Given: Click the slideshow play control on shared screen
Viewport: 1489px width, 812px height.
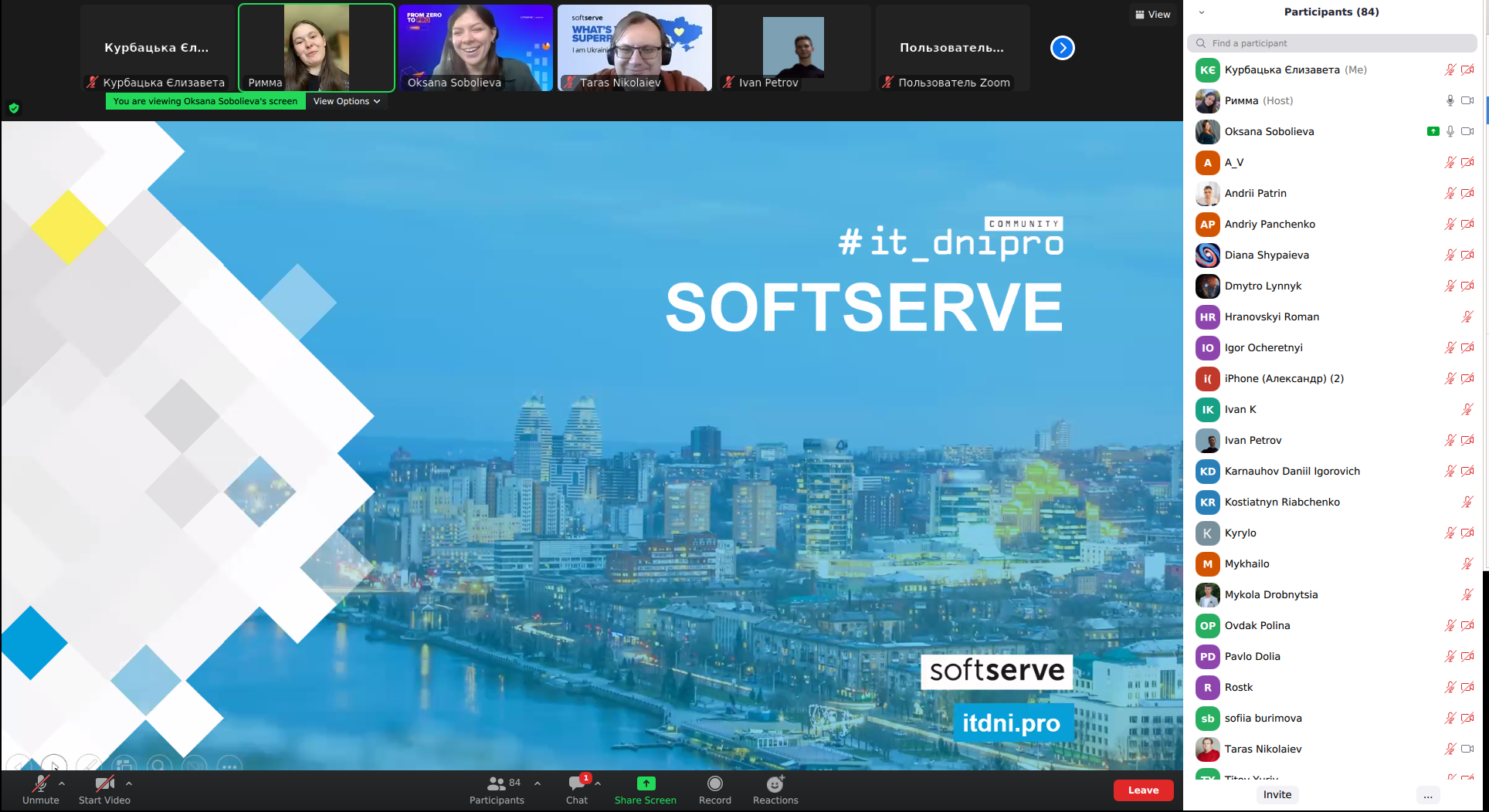Looking at the screenshot, I should point(53,765).
